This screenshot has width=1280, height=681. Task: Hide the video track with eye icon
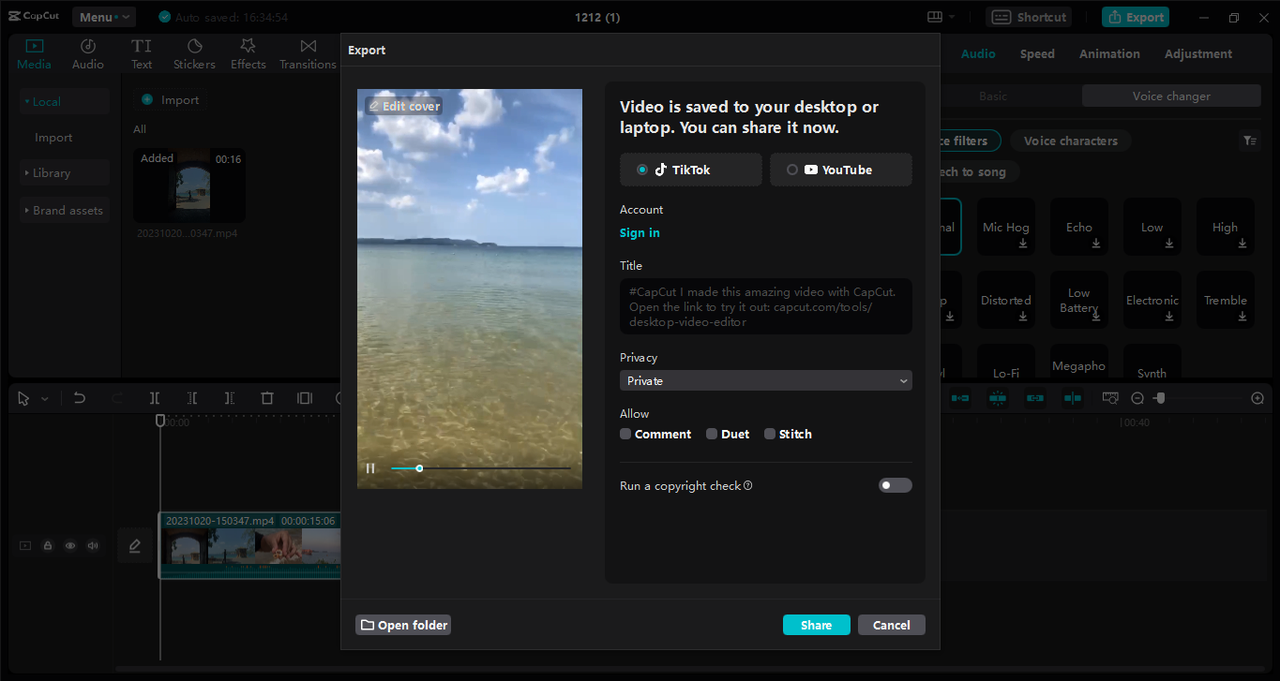pyautogui.click(x=70, y=546)
